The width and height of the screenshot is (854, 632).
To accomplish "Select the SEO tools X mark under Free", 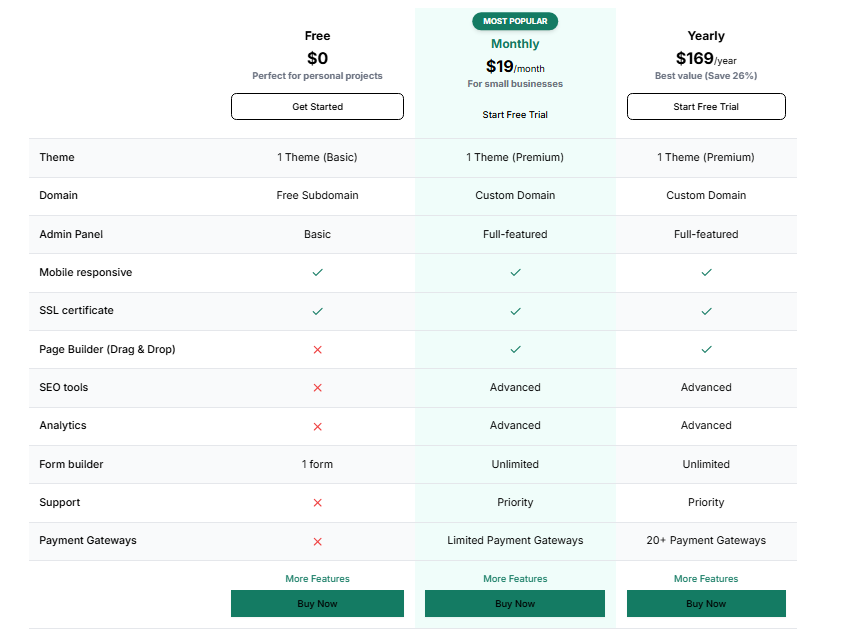I will tap(317, 387).
